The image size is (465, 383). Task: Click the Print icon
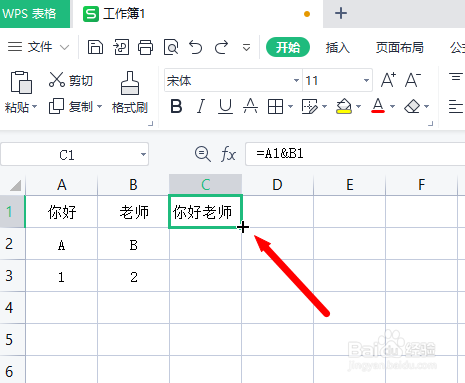click(x=146, y=47)
